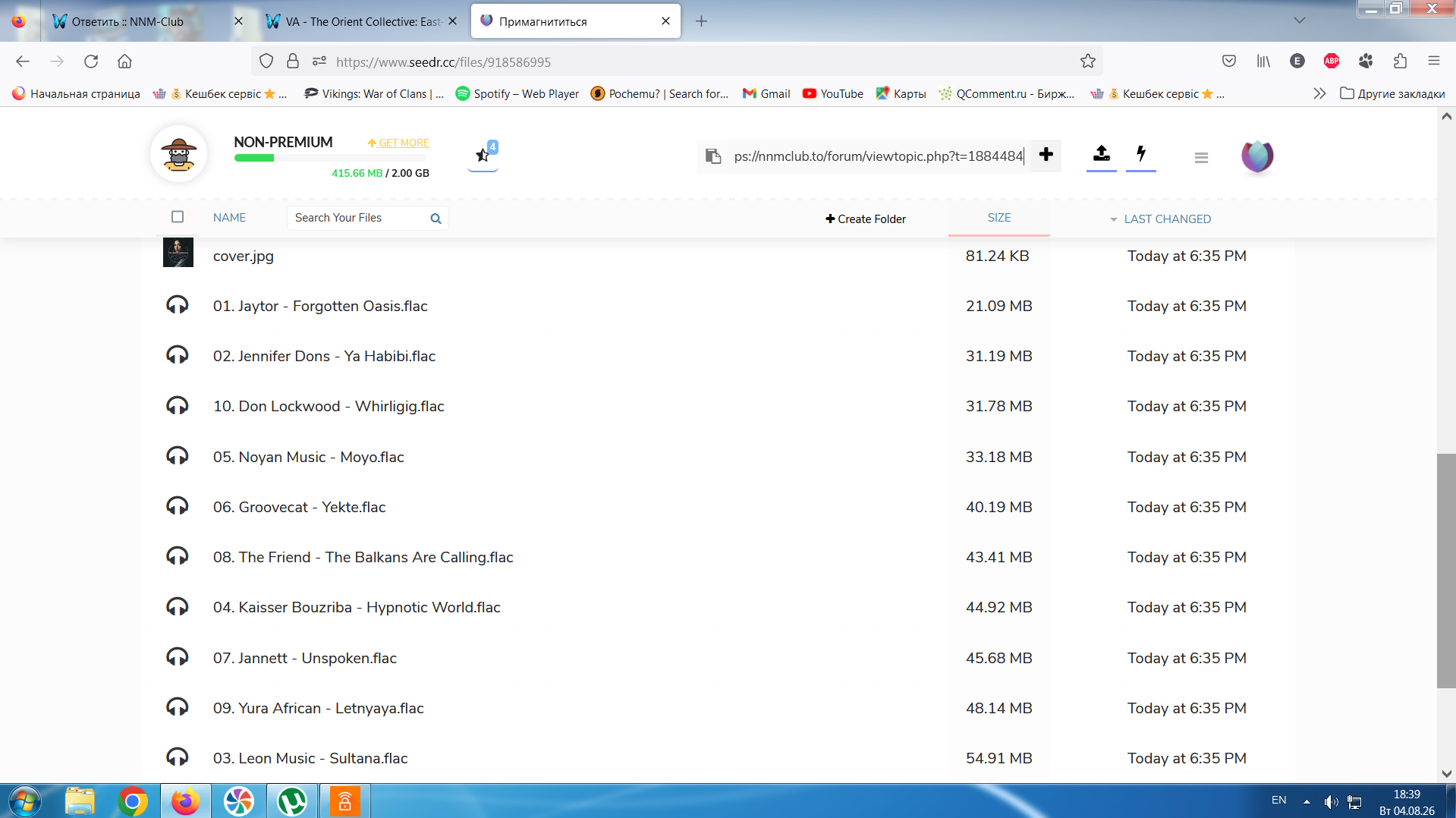
Task: Open the lightning bolt activity icon
Action: [1140, 154]
